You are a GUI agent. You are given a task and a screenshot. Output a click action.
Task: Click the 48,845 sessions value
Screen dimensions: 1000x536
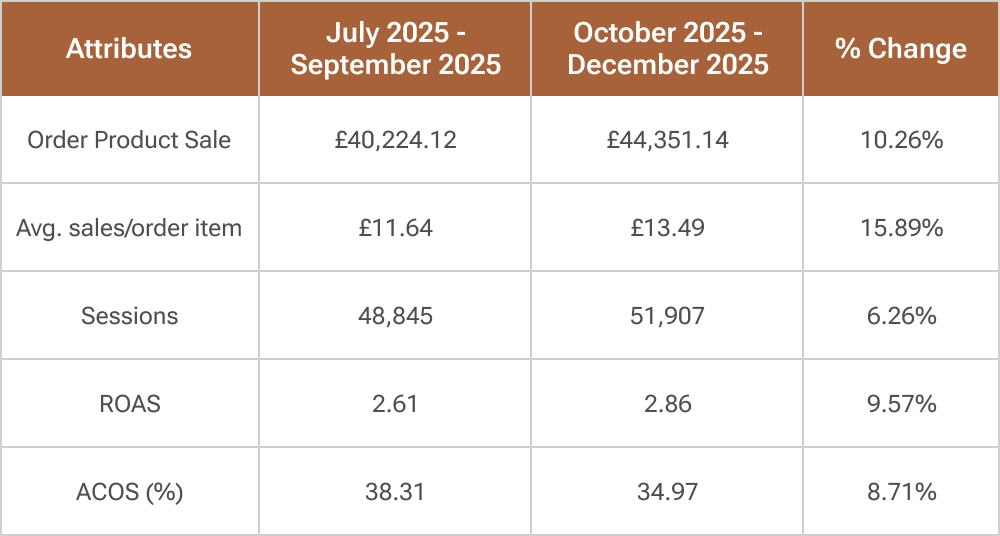(395, 316)
